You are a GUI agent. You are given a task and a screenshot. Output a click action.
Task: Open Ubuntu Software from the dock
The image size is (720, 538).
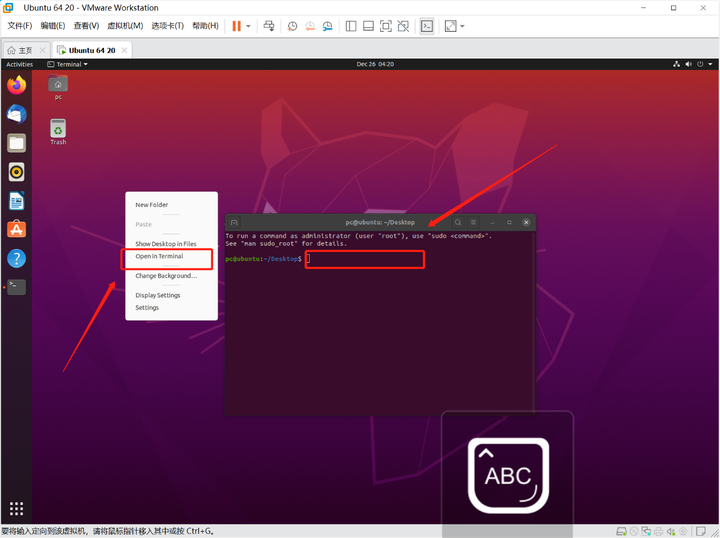(17, 229)
